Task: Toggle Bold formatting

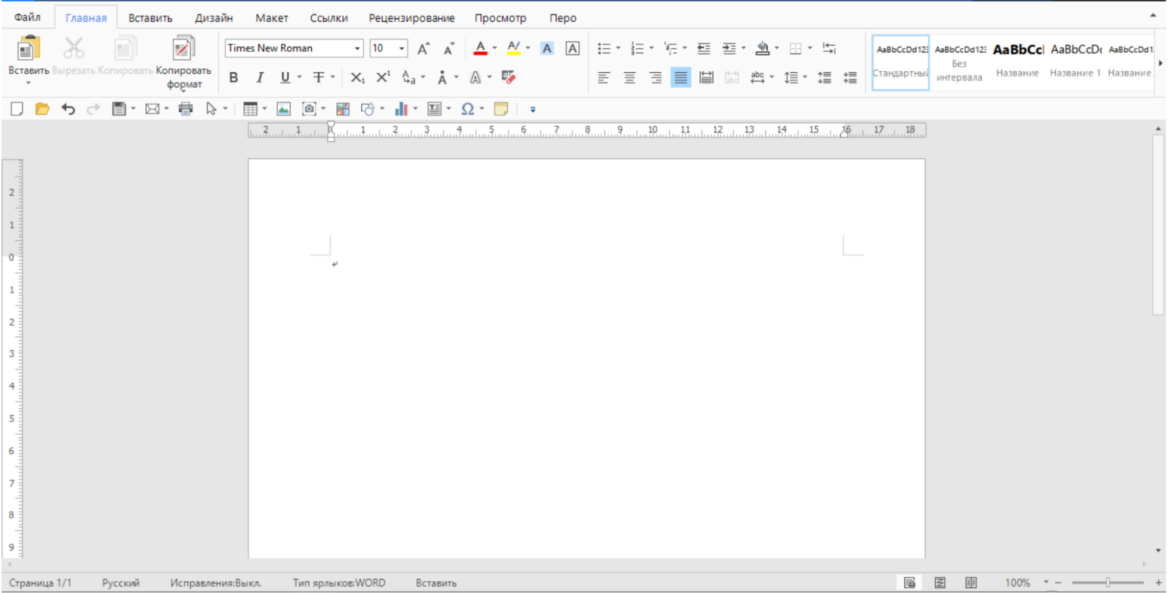Action: [233, 78]
